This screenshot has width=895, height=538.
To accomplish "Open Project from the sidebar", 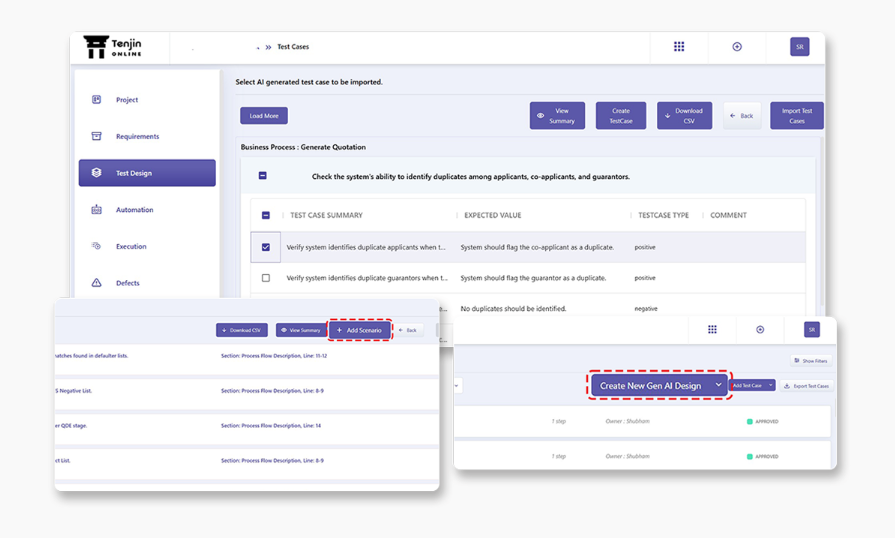I will (x=126, y=100).
